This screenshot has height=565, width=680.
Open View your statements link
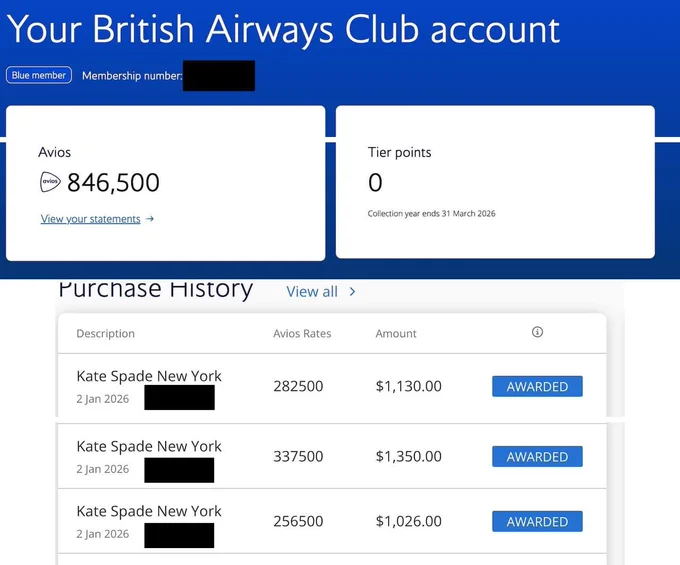(91, 219)
